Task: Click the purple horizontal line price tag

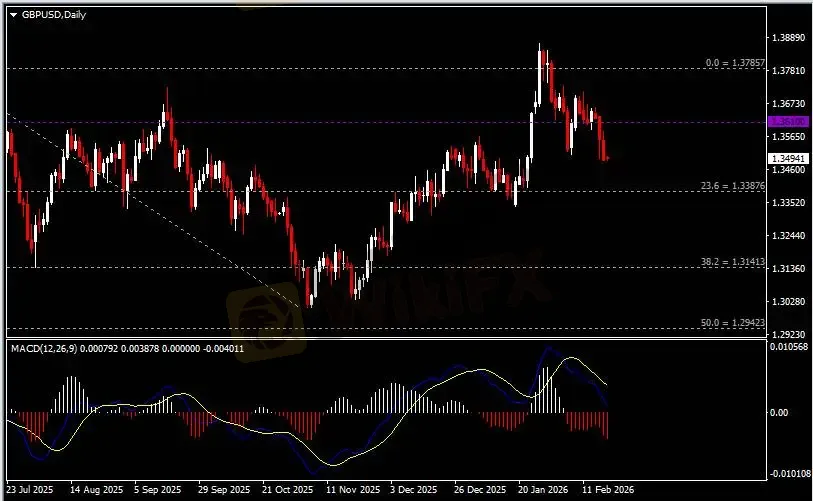Action: (x=788, y=122)
